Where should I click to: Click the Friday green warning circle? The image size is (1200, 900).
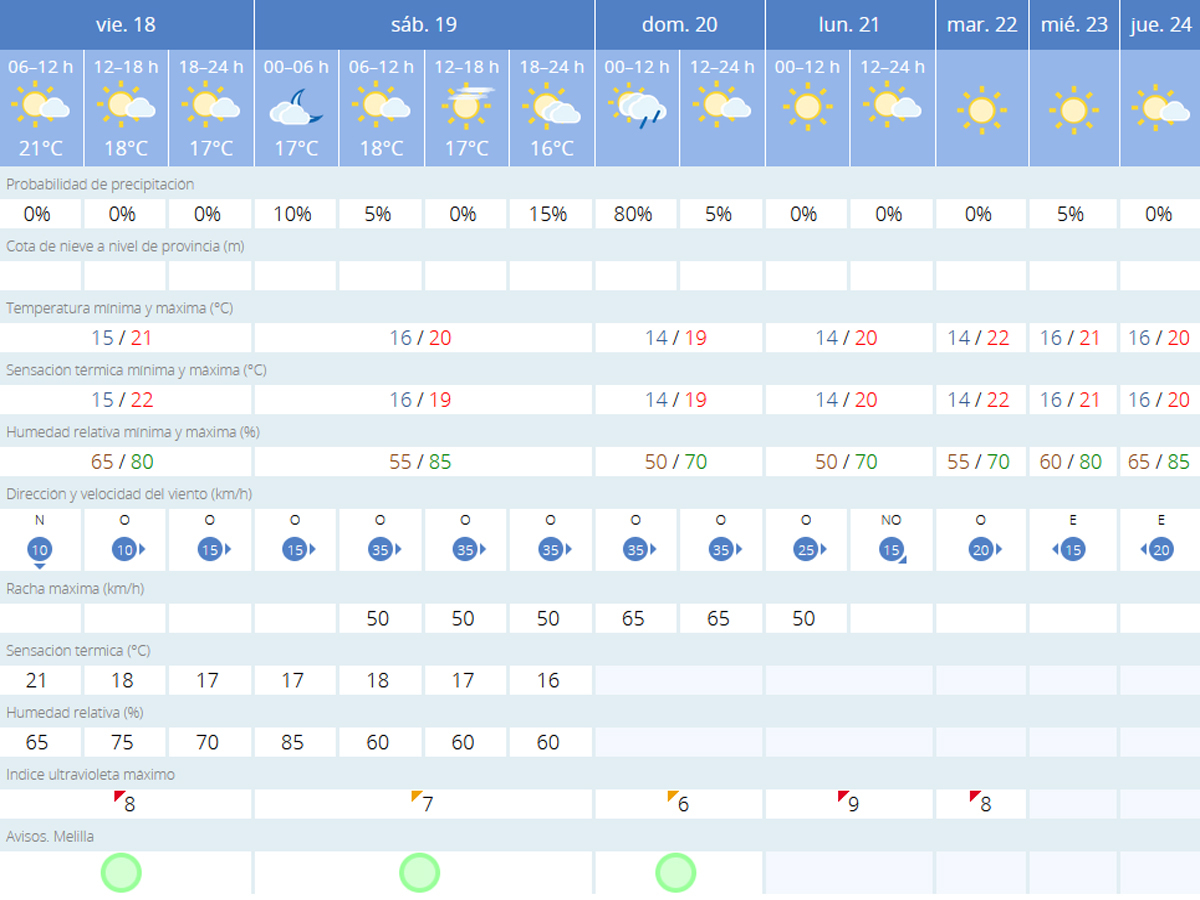point(121,872)
